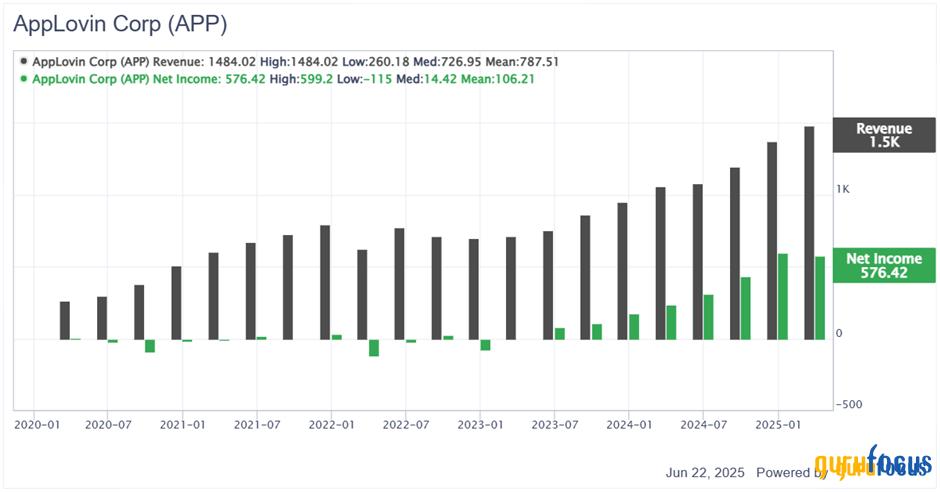Click the -500 y-axis label

pyautogui.click(x=848, y=405)
